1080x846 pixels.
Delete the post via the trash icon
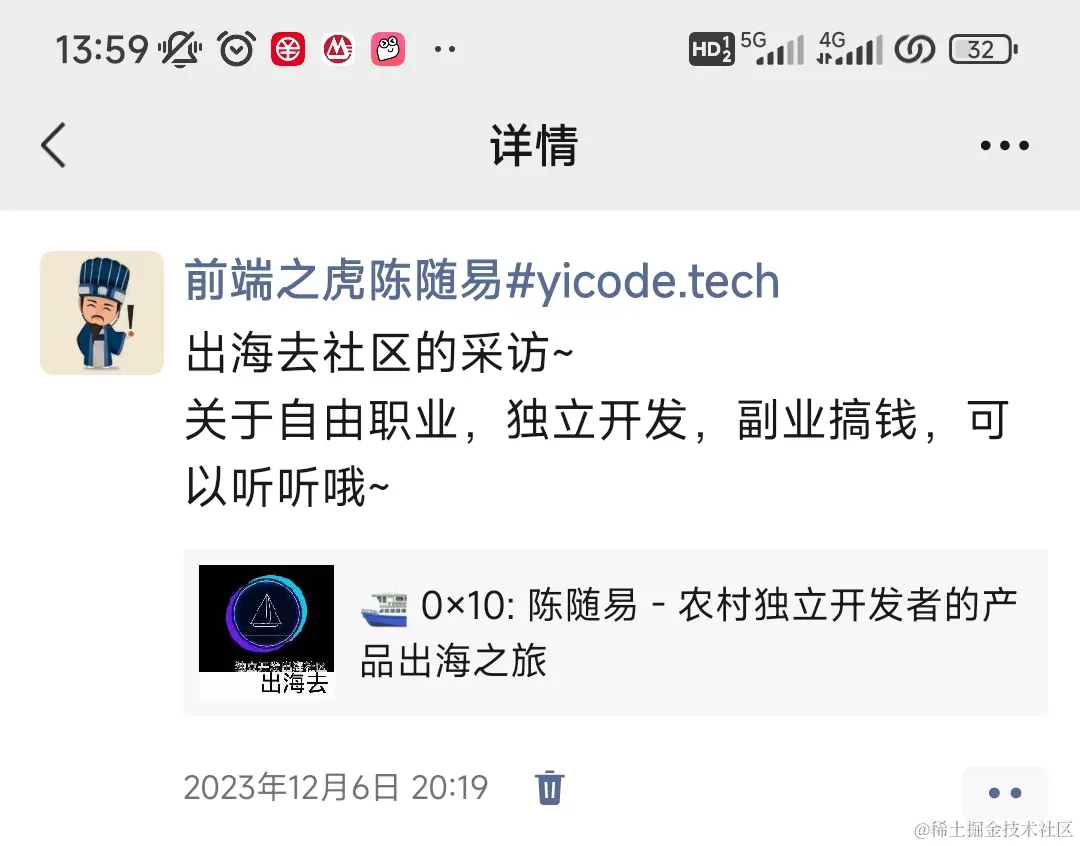pos(550,787)
